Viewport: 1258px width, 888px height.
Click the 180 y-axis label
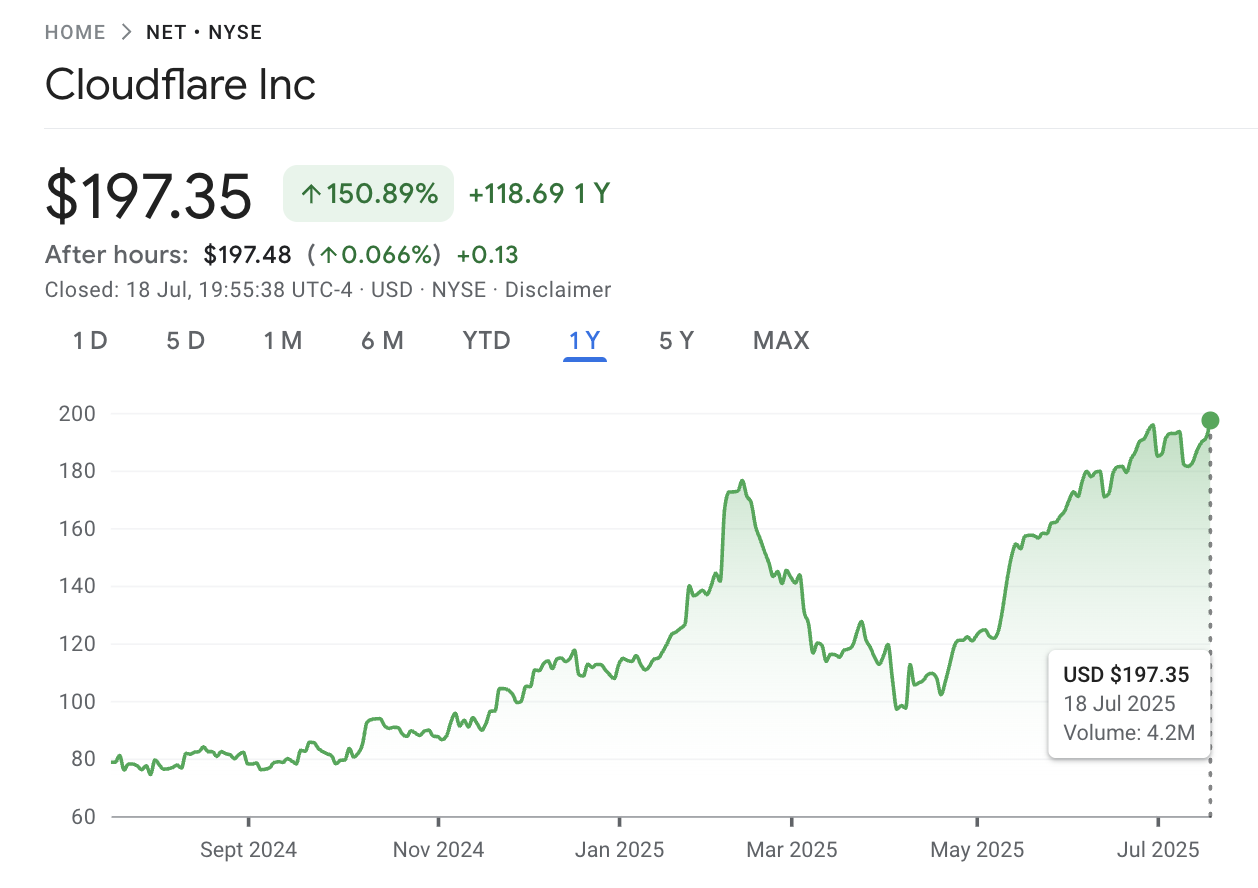(x=78, y=471)
